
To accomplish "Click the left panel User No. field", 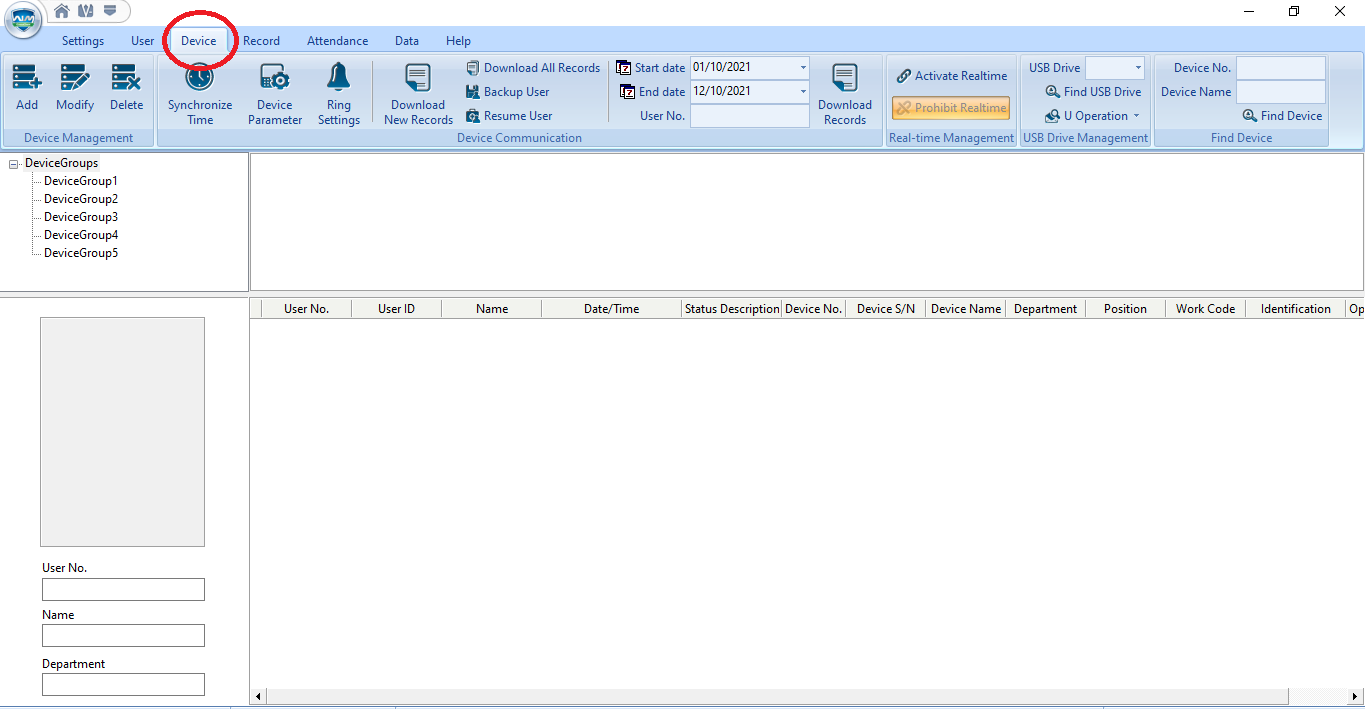I will click(123, 589).
